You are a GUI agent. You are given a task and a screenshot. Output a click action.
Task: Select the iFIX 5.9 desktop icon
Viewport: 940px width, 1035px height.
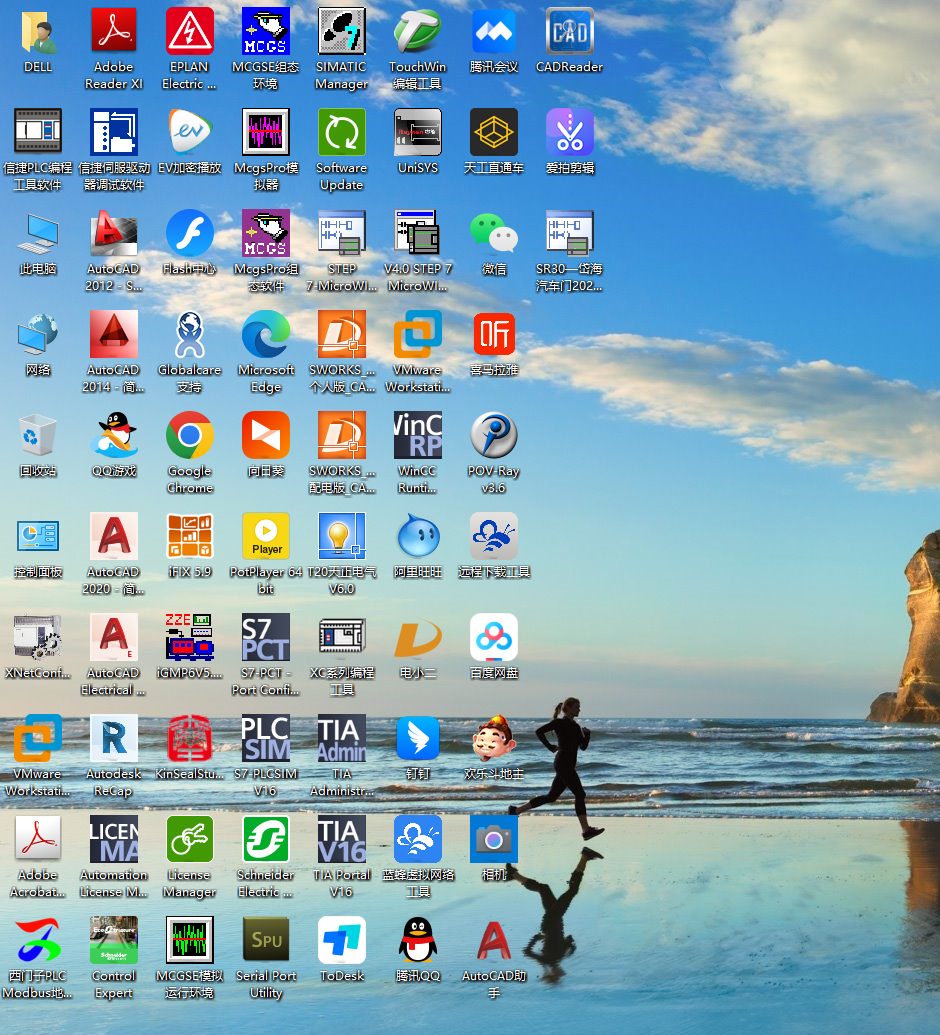[190, 537]
